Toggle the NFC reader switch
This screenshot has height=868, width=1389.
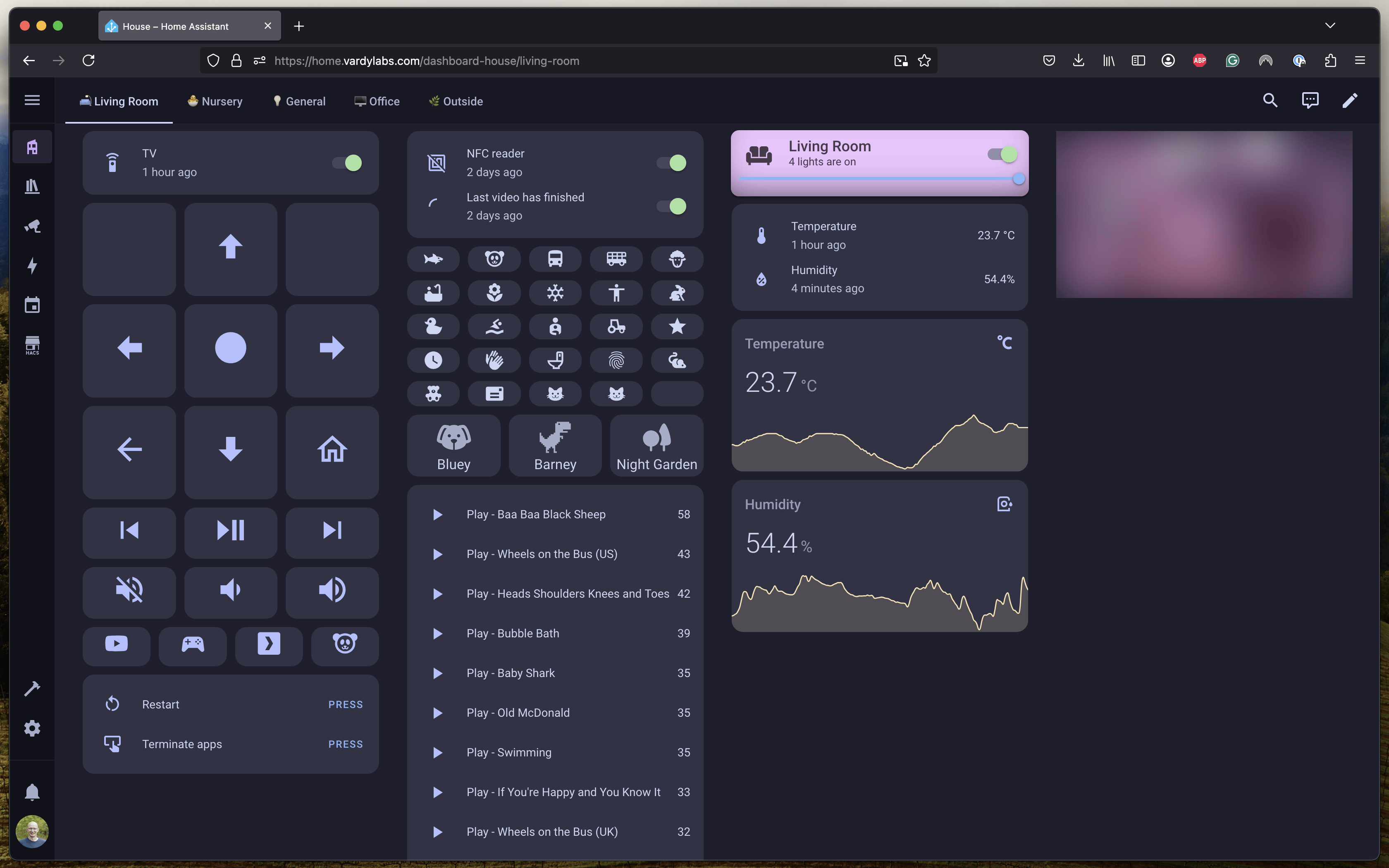click(671, 163)
